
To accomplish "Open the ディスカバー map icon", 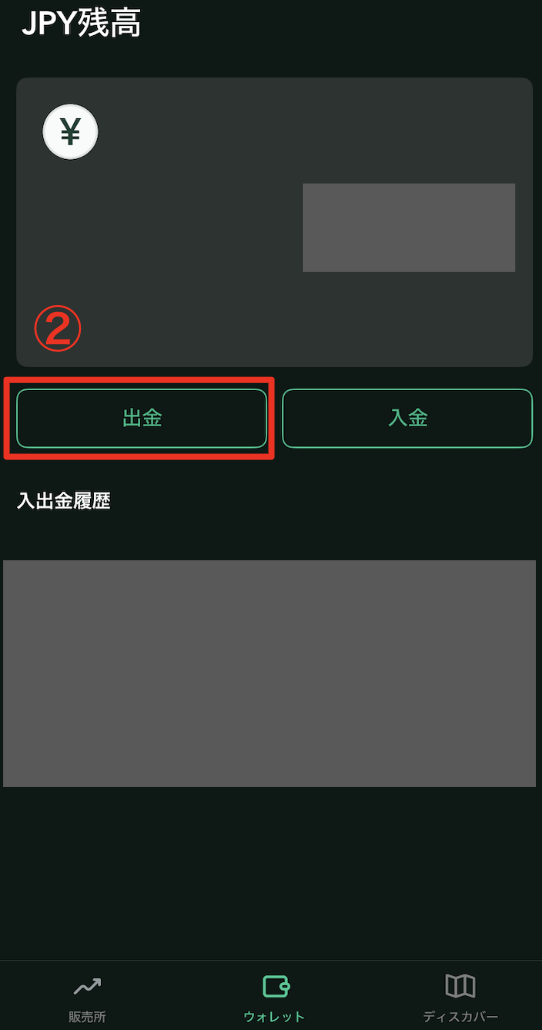I will (460, 985).
